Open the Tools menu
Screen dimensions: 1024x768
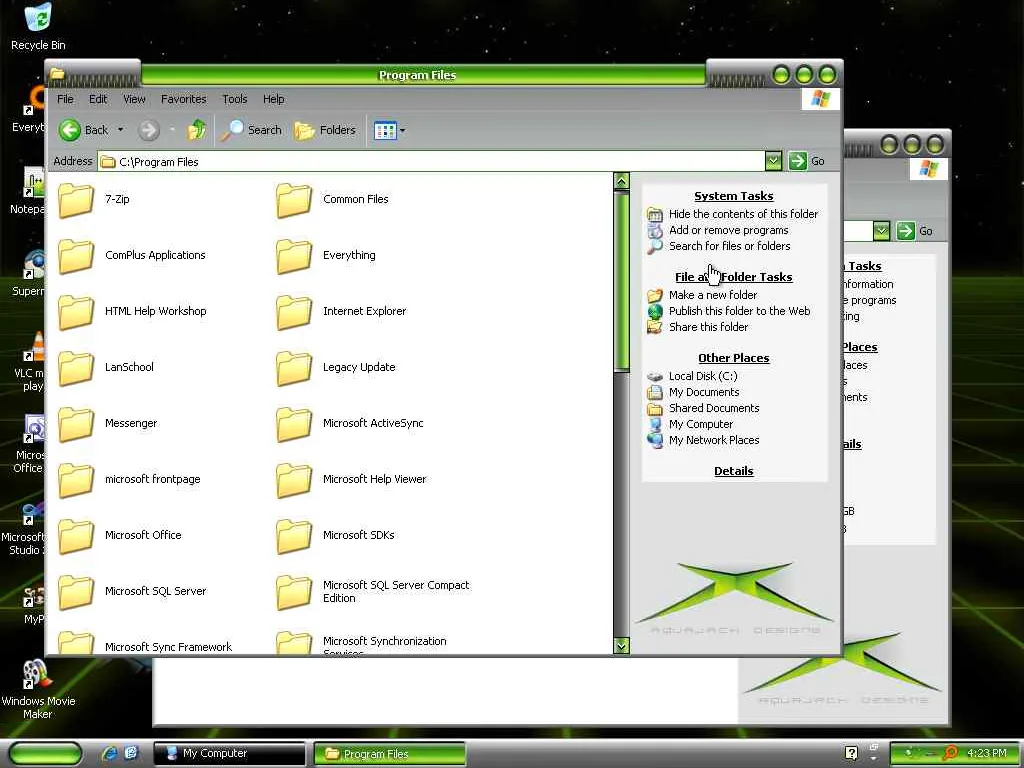234,99
